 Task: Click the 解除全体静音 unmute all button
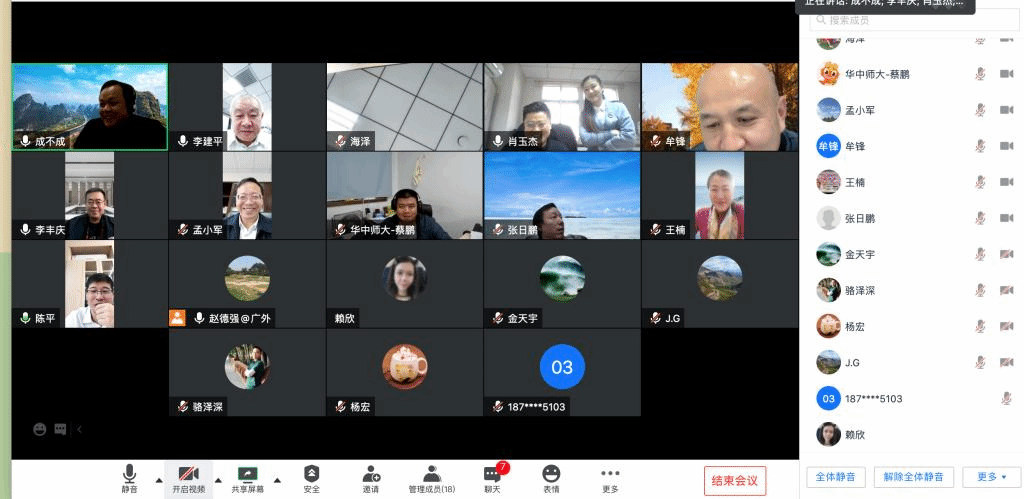[911, 477]
